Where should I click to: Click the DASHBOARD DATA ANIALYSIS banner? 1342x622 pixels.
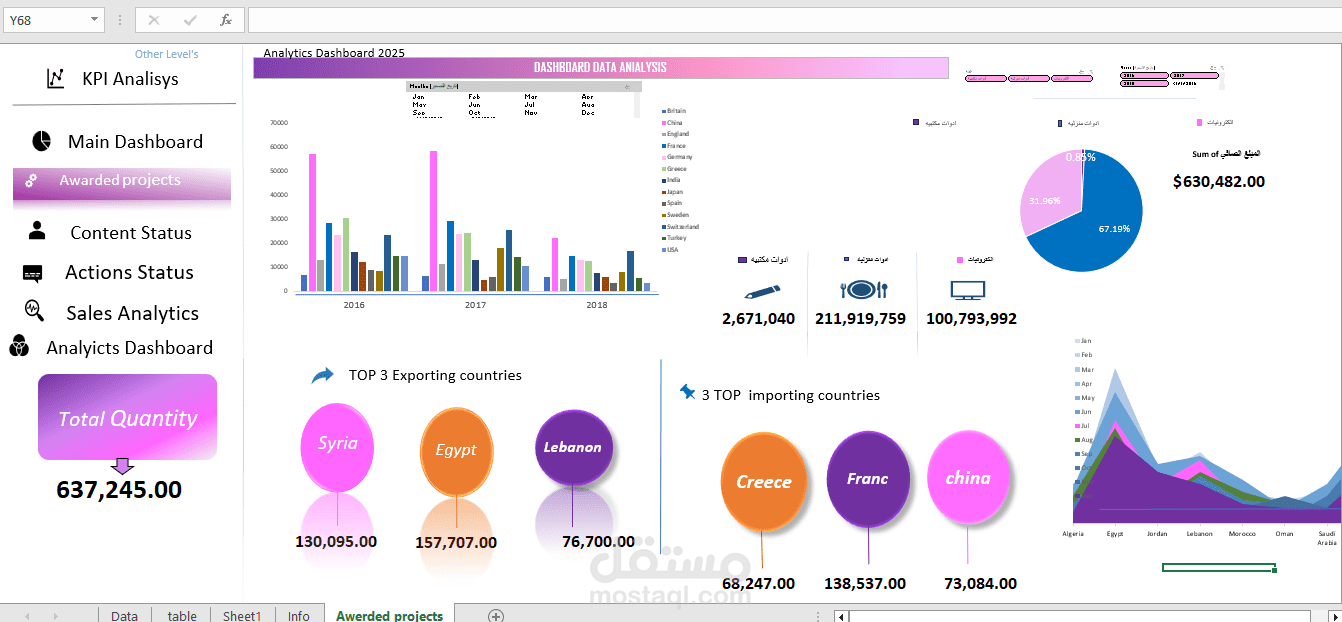[x=600, y=67]
